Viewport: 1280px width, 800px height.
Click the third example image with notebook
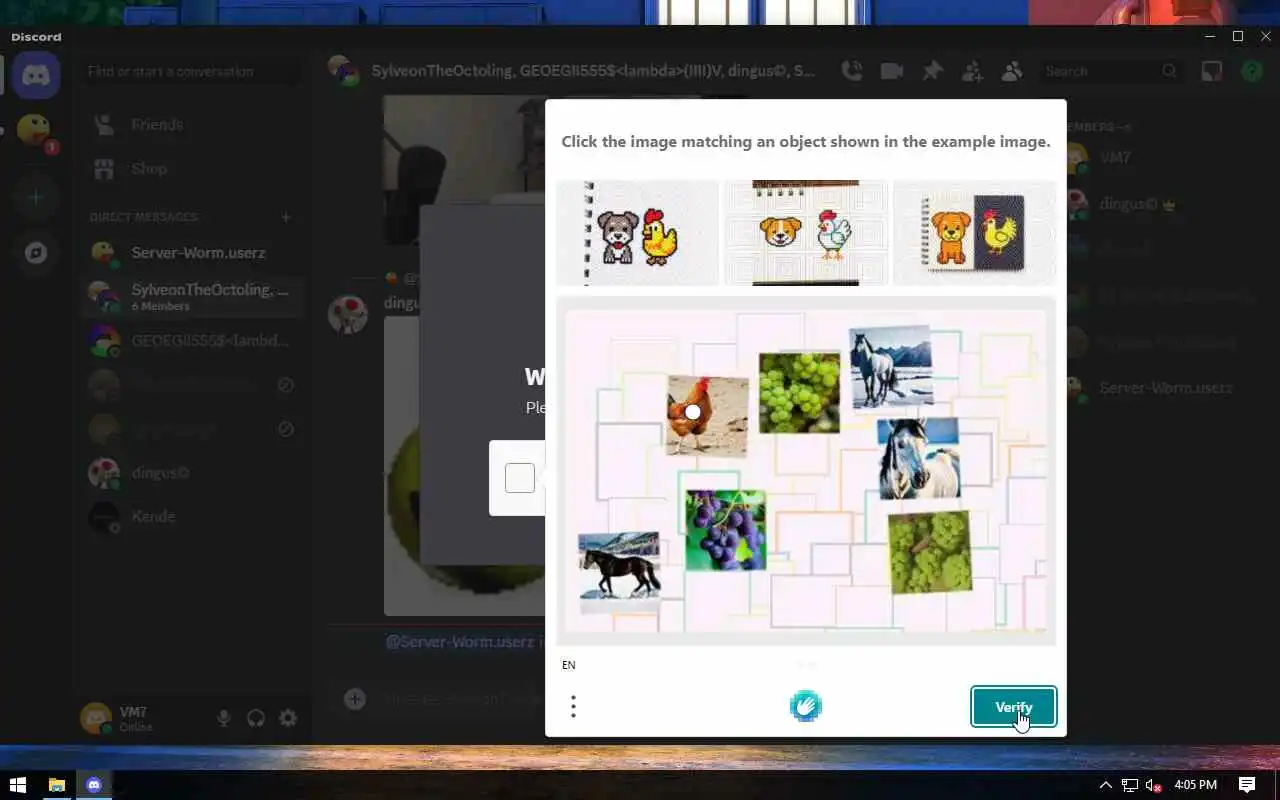(x=974, y=233)
